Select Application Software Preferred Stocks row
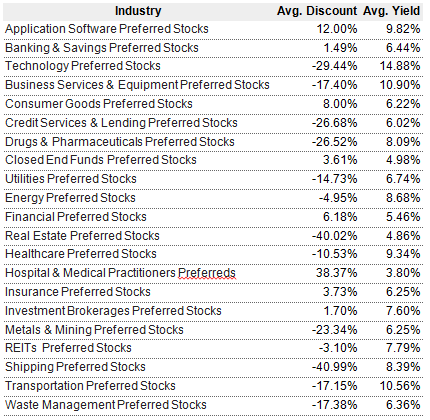This screenshot has width=430, height=420. (x=213, y=29)
